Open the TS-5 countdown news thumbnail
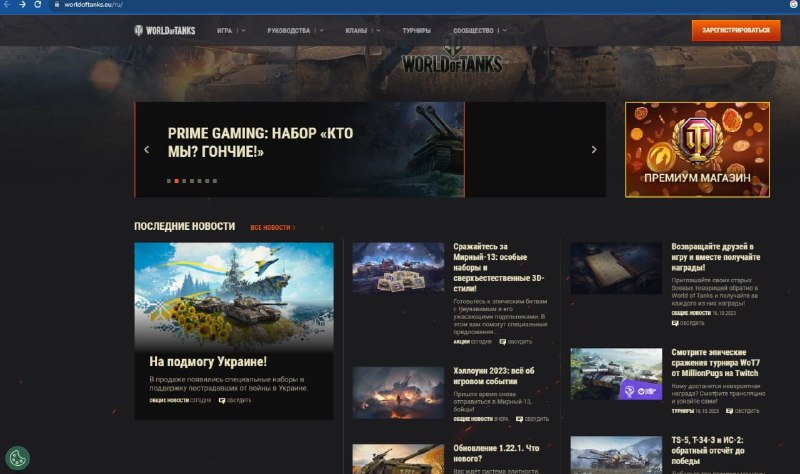800x474 pixels. point(616,455)
